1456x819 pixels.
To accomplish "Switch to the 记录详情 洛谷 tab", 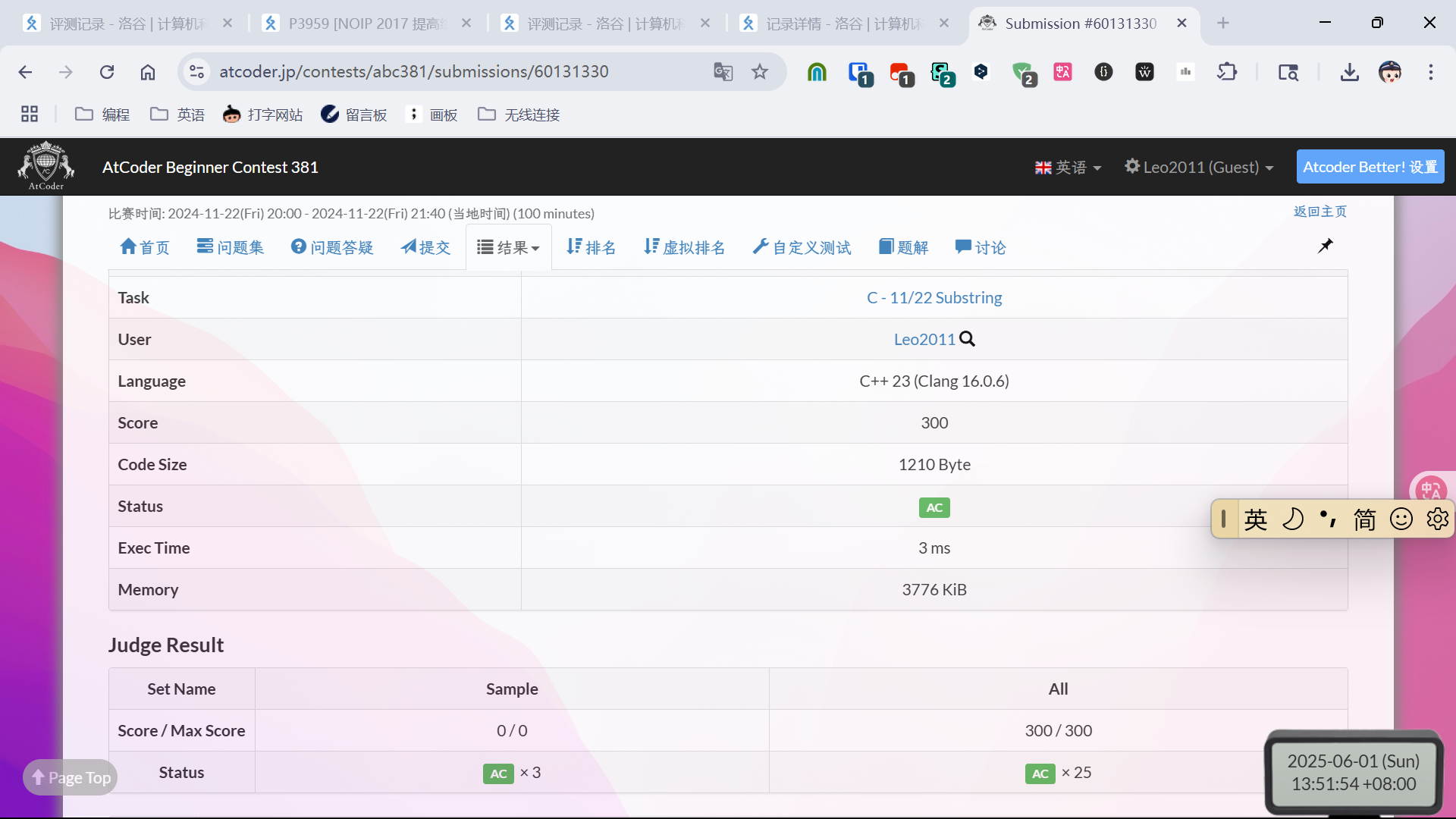I will click(x=843, y=24).
